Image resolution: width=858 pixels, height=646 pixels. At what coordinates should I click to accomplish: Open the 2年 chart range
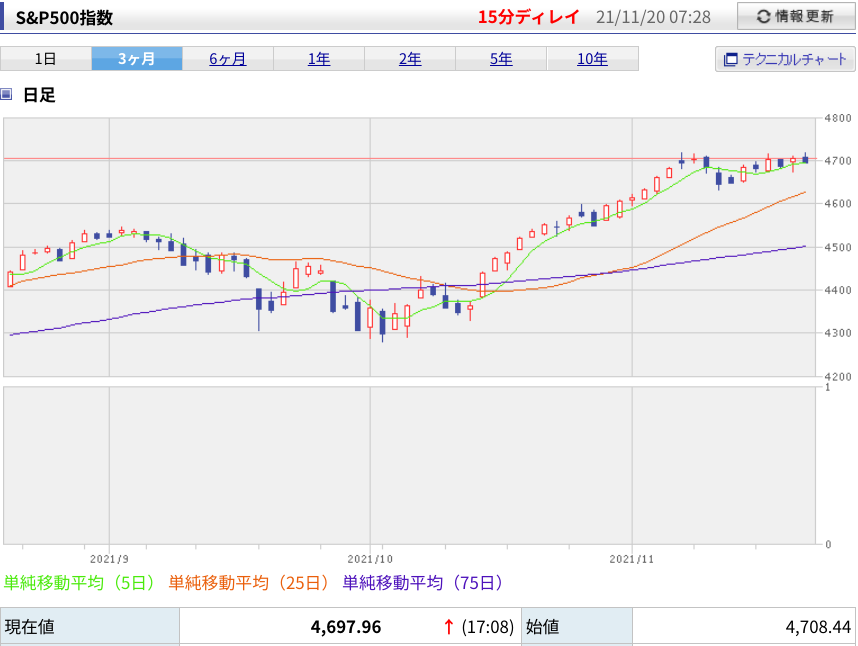[410, 59]
